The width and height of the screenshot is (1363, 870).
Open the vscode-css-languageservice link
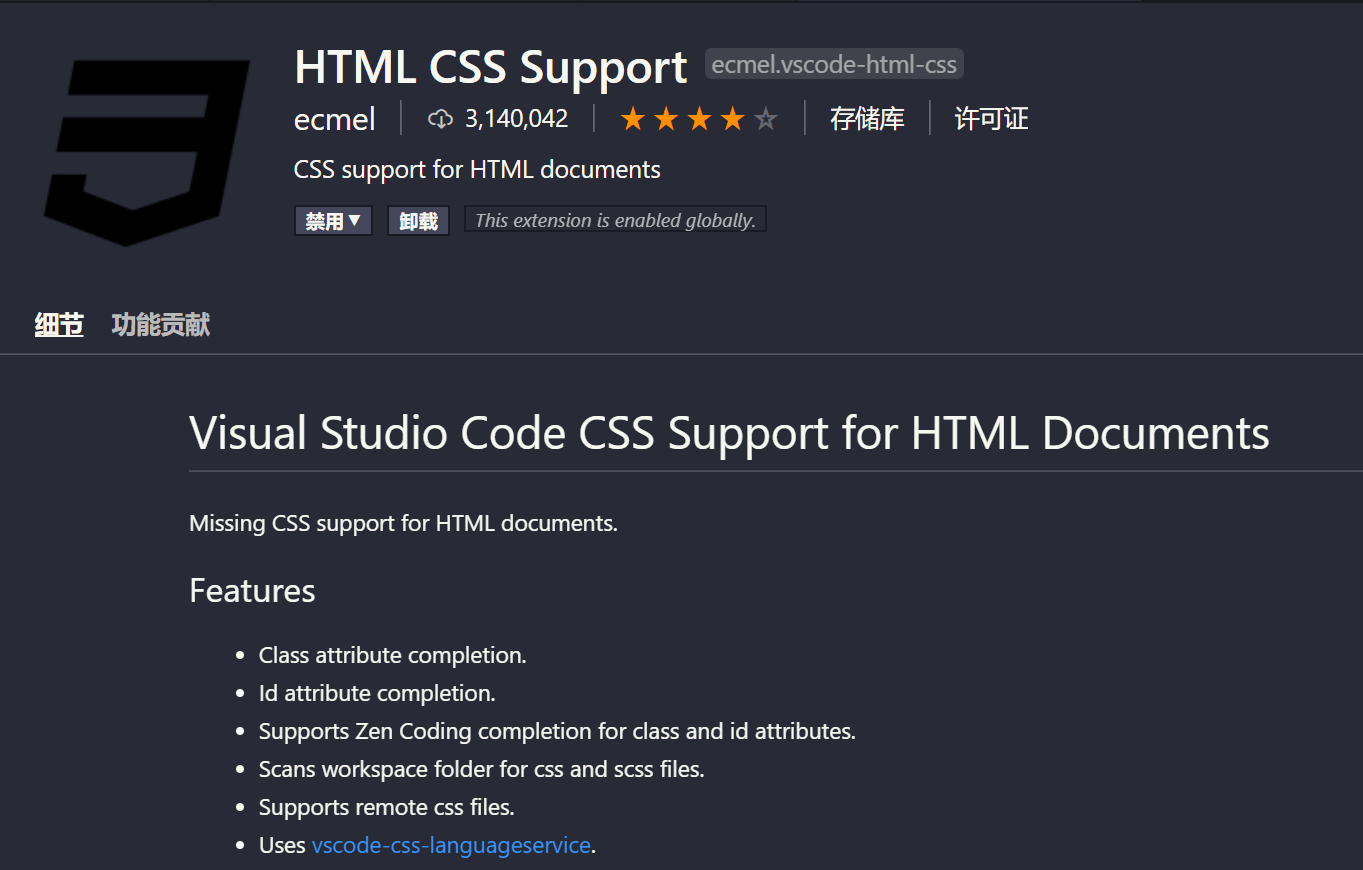pyautogui.click(x=451, y=845)
